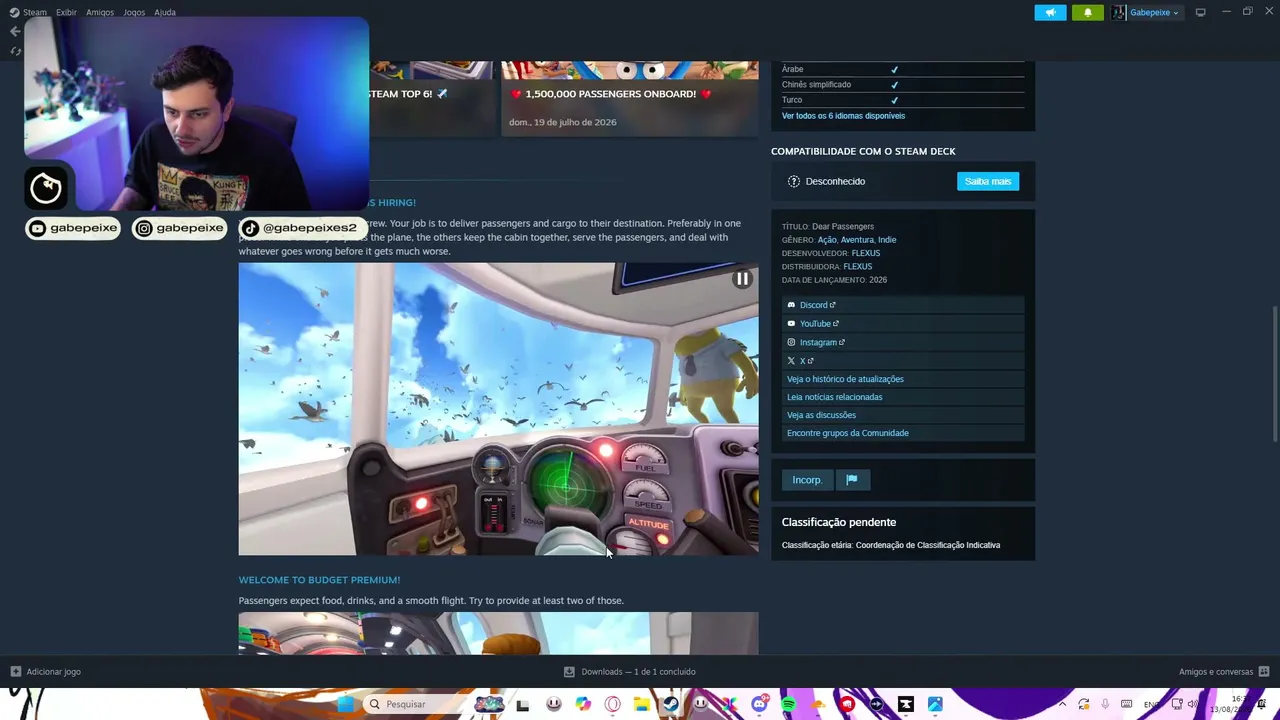Go back with the arrow button

[15, 31]
